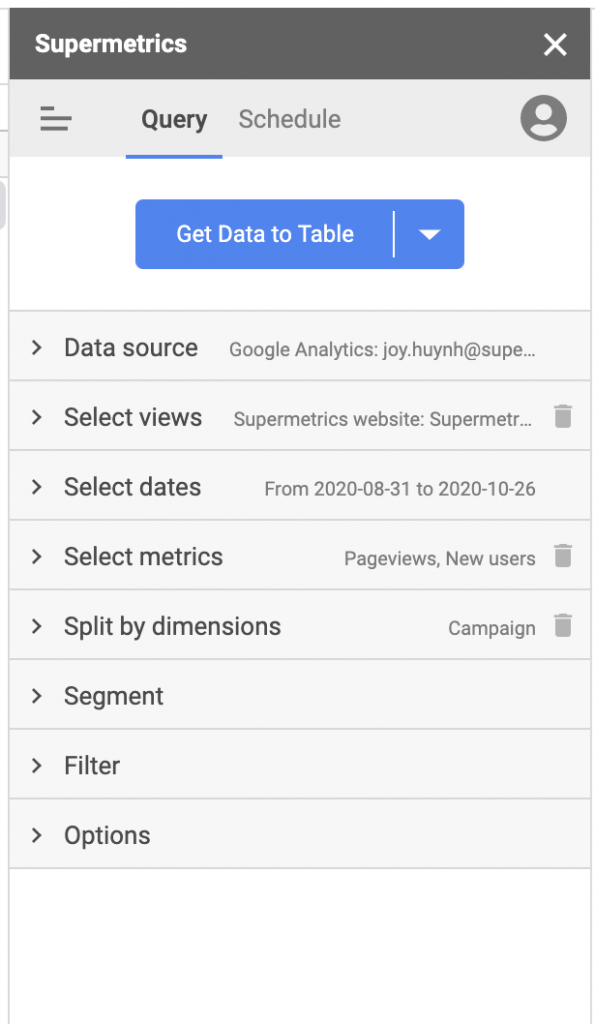Open Get Data to Table dropdown arrow
Viewport: 595px width, 1024px height.
point(429,234)
